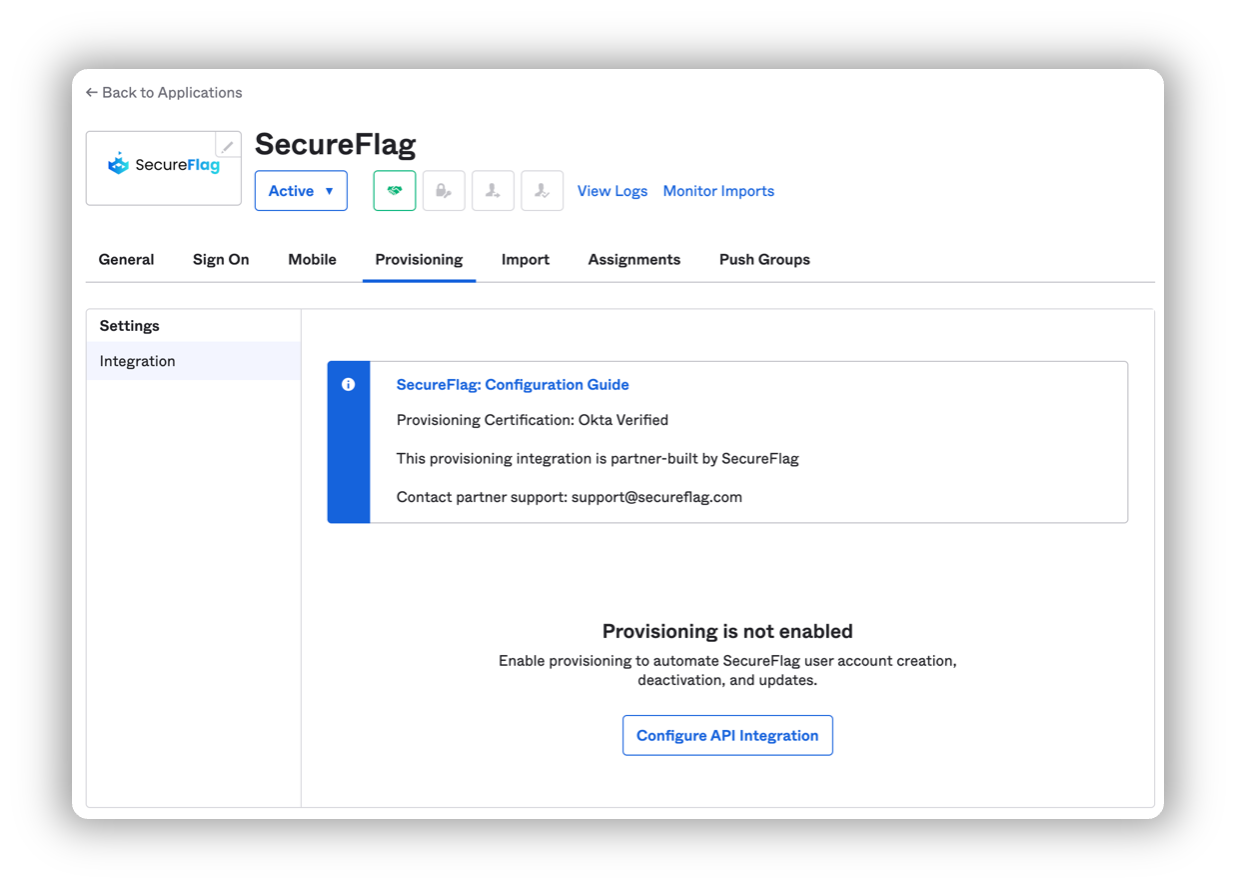1236x888 pixels.
Task: Switch to the Assignments tab
Action: point(634,259)
